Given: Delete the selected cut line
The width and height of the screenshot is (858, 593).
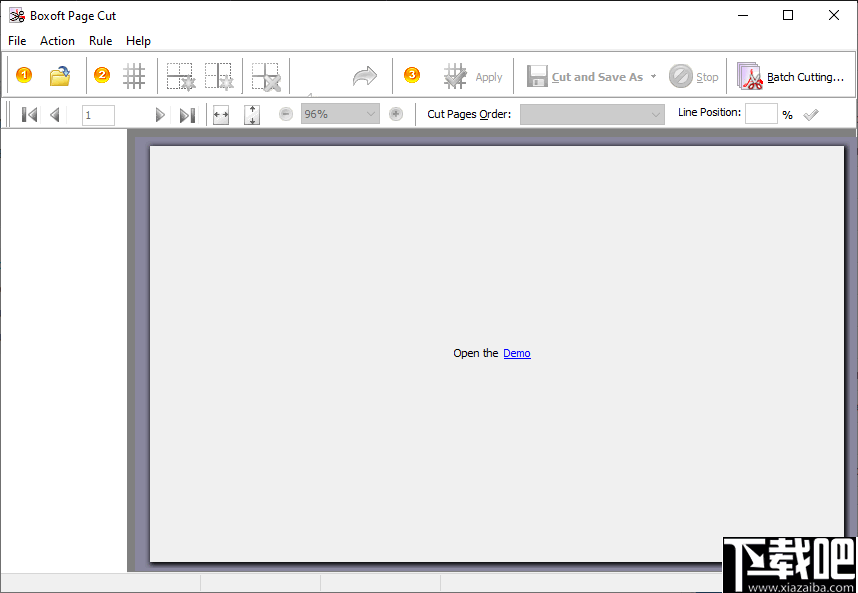Looking at the screenshot, I should tap(266, 76).
